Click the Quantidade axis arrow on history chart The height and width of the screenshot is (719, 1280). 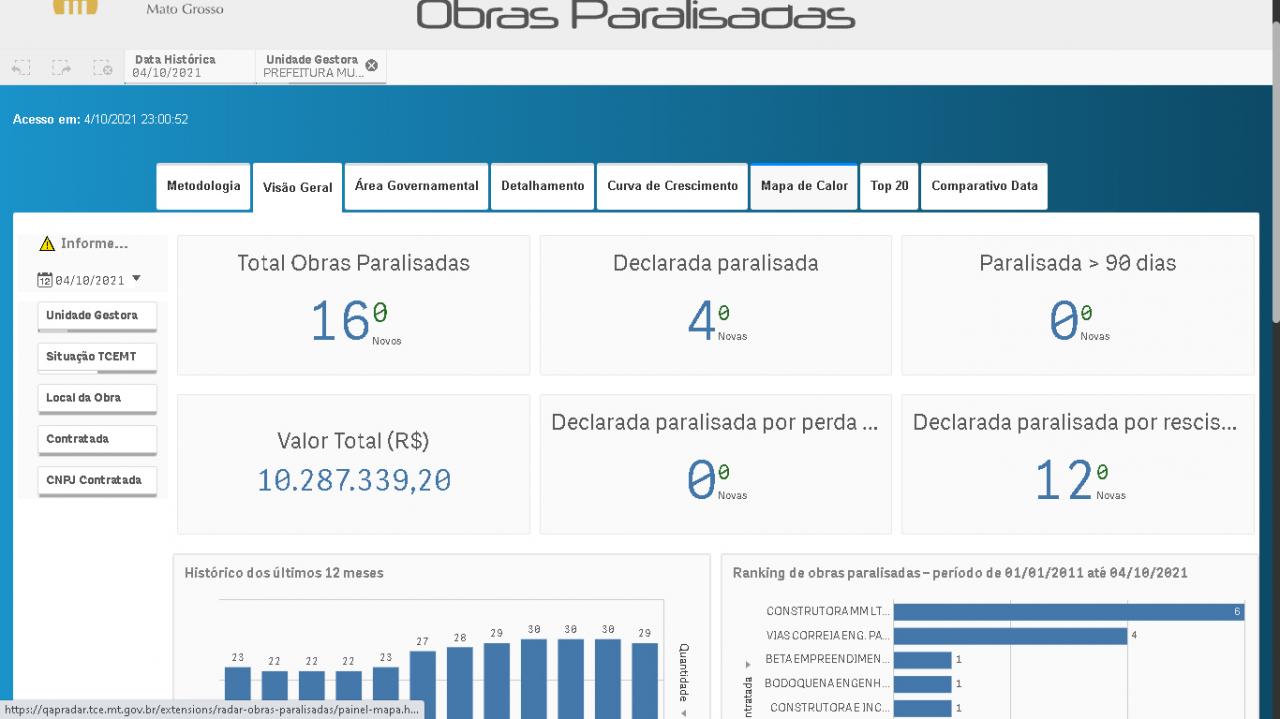tap(684, 714)
